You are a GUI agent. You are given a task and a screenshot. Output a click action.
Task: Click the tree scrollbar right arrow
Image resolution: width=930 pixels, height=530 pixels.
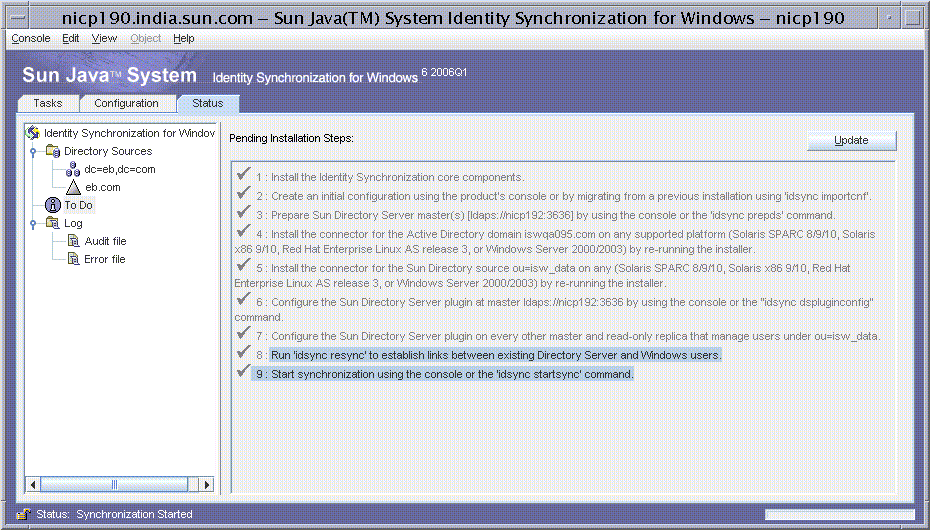206,484
